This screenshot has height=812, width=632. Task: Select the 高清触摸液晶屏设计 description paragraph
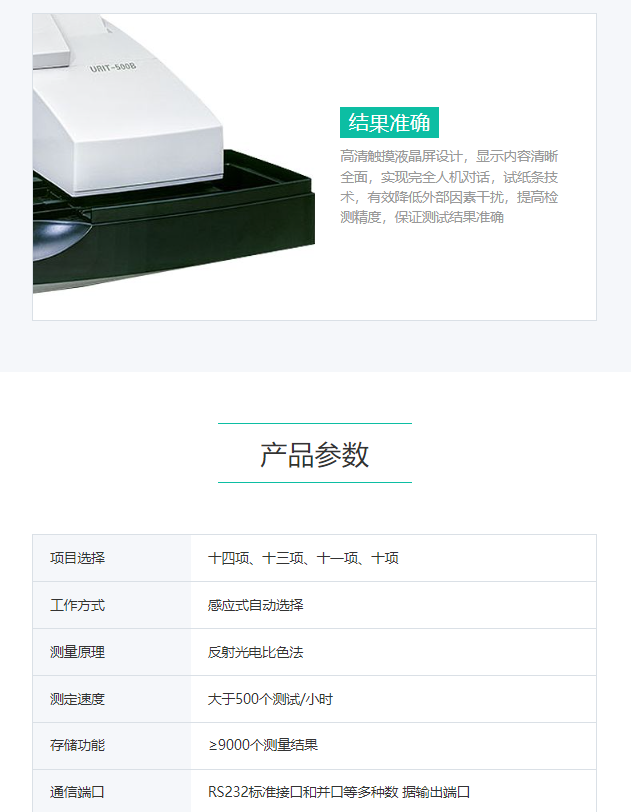449,186
